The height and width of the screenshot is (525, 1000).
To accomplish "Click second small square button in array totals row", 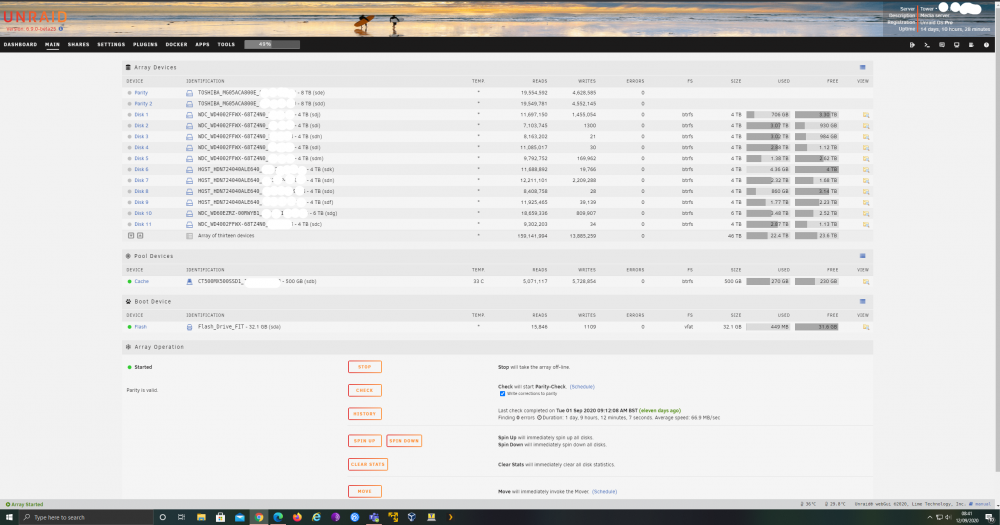I will tap(140, 235).
